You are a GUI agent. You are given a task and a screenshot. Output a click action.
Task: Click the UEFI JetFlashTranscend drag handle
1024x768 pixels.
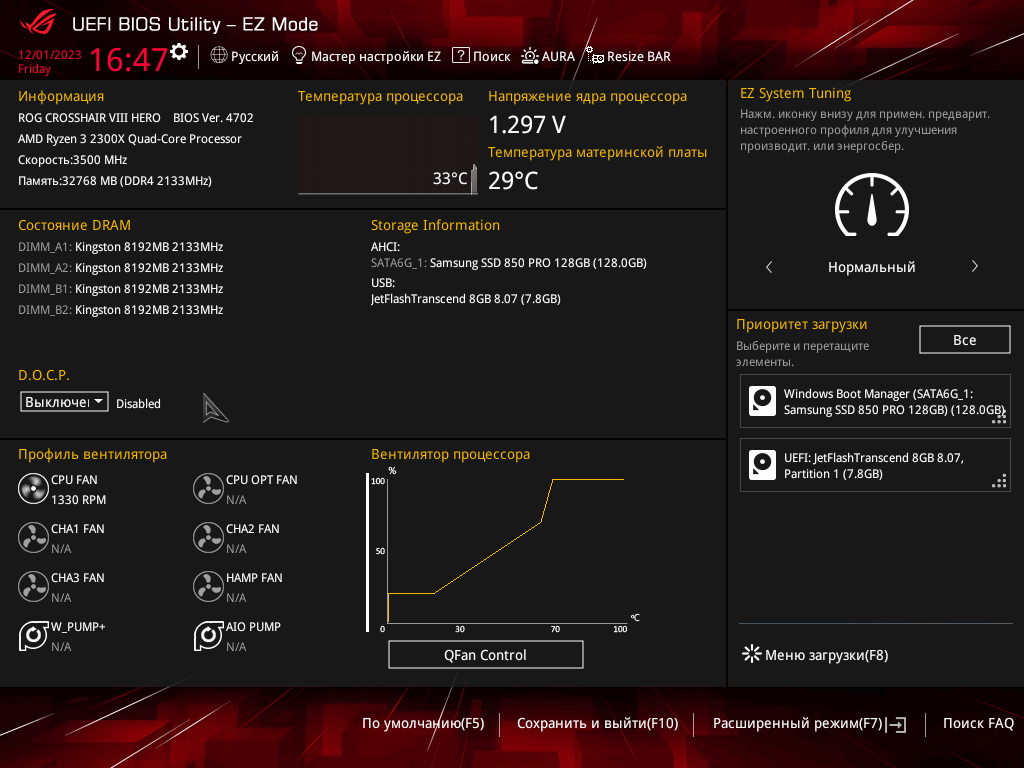(x=999, y=481)
